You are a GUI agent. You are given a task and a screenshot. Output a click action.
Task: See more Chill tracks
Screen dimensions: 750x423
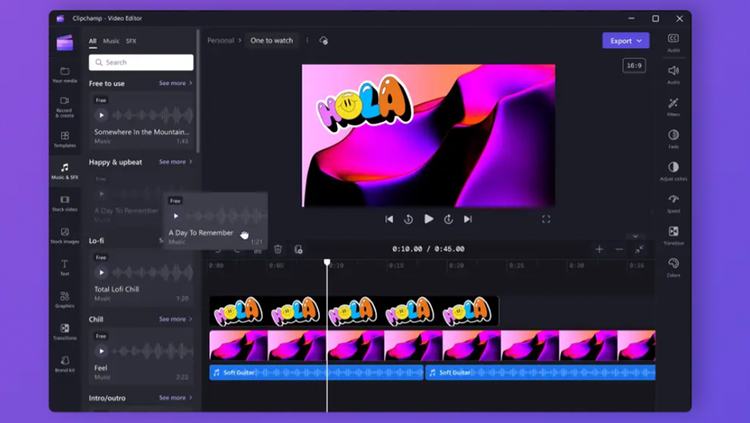(x=176, y=319)
